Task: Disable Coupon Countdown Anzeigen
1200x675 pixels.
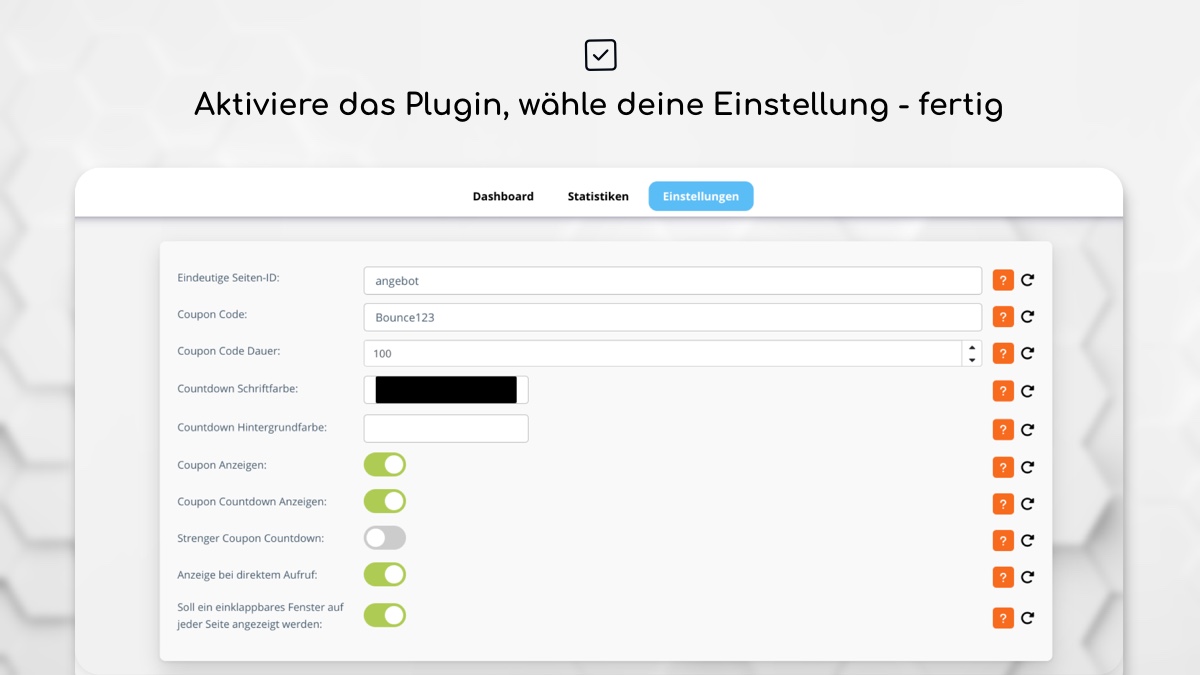Action: click(x=385, y=501)
